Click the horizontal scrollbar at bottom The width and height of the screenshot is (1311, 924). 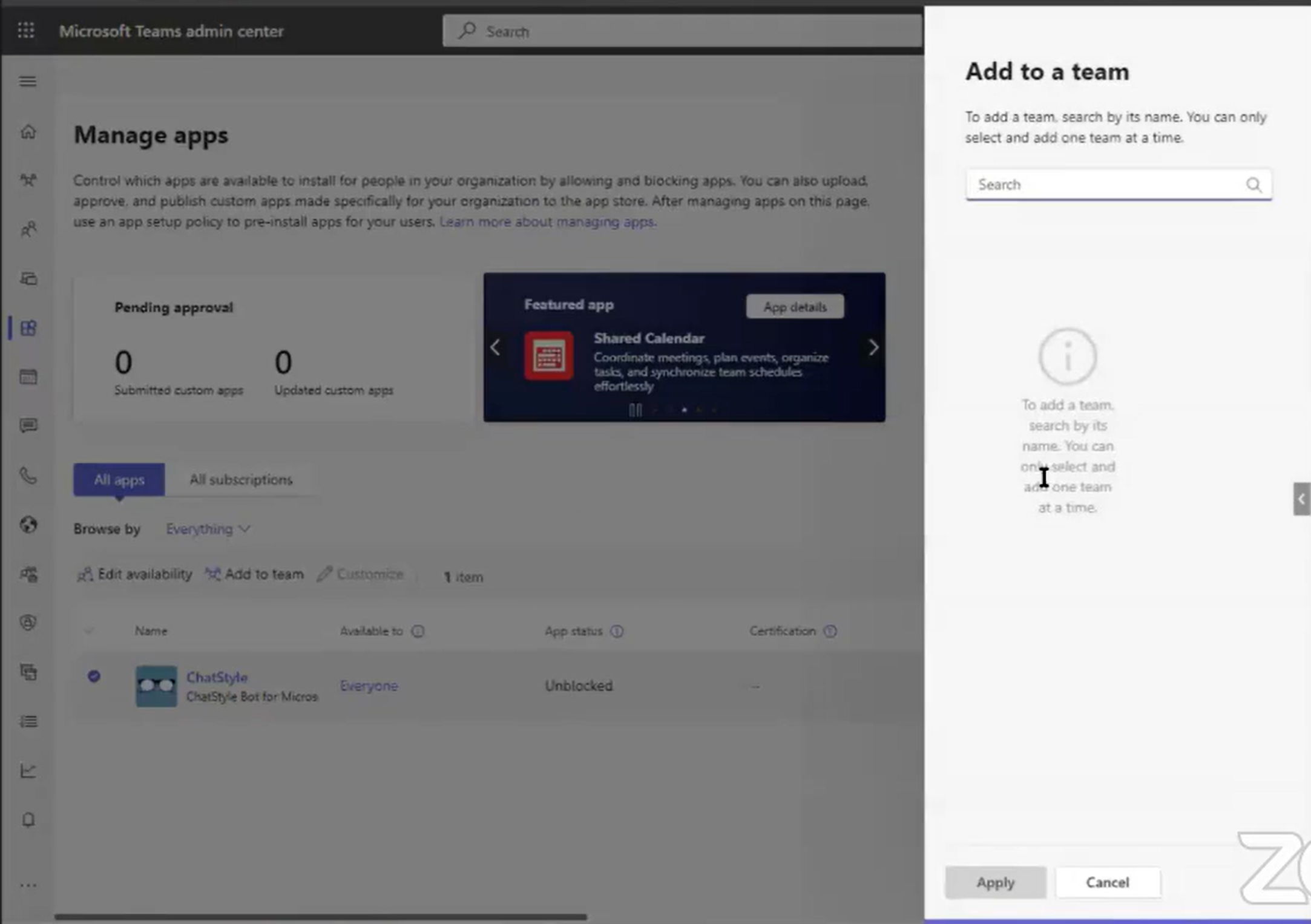click(x=321, y=917)
